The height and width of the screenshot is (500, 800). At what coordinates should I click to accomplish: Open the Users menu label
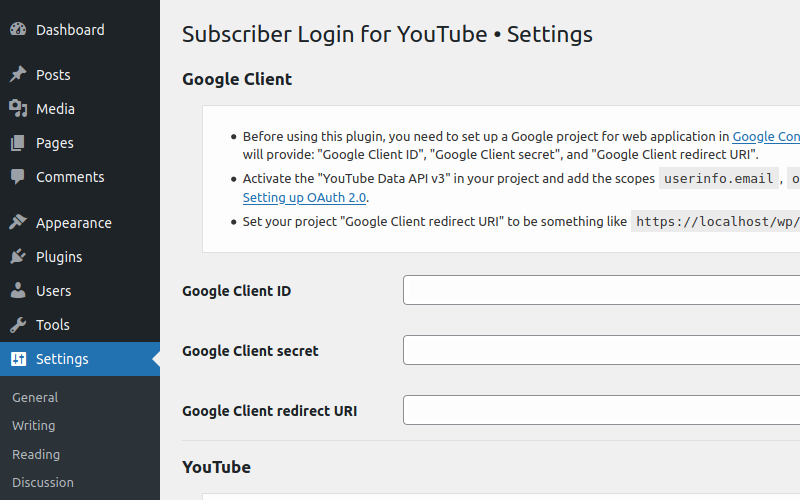(53, 291)
